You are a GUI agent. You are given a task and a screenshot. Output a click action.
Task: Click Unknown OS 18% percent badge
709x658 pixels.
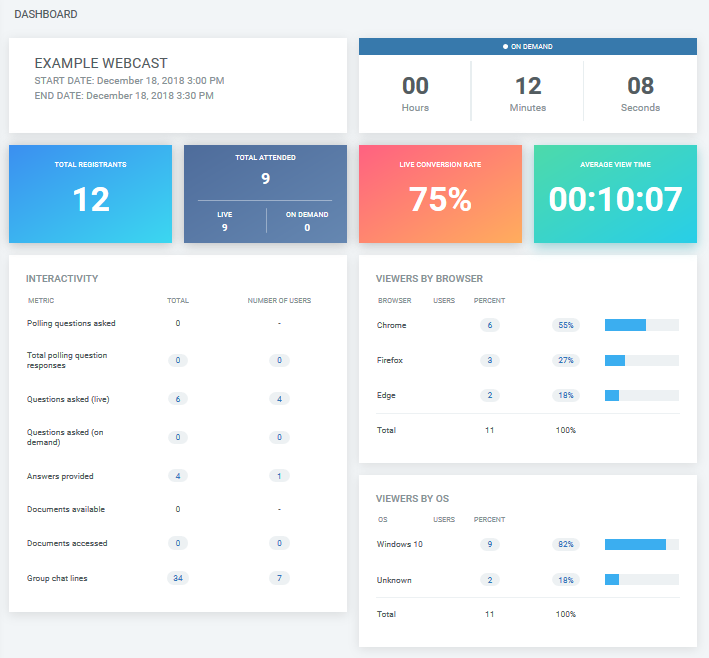tap(566, 580)
